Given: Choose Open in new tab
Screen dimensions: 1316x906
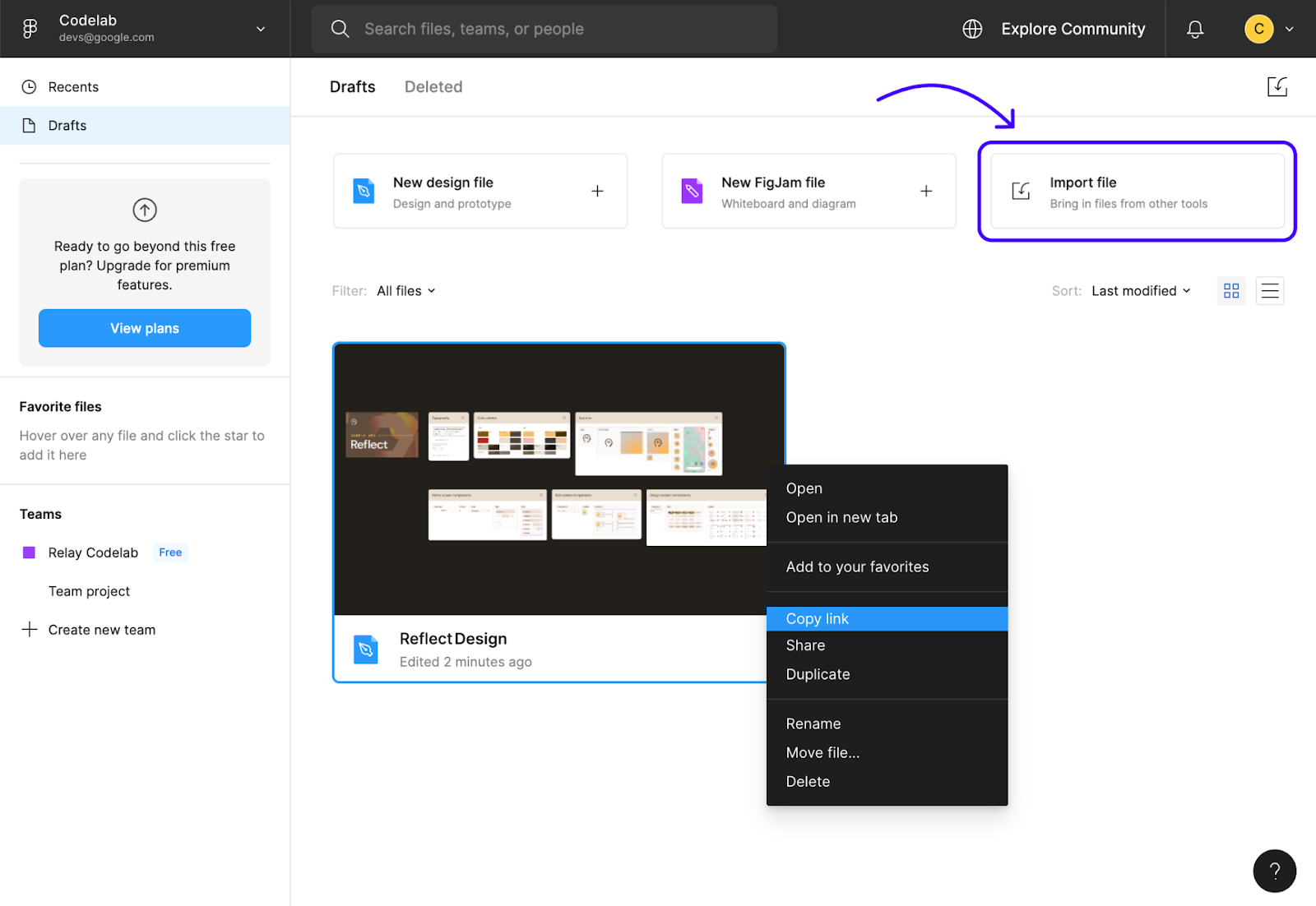Looking at the screenshot, I should click(887, 517).
